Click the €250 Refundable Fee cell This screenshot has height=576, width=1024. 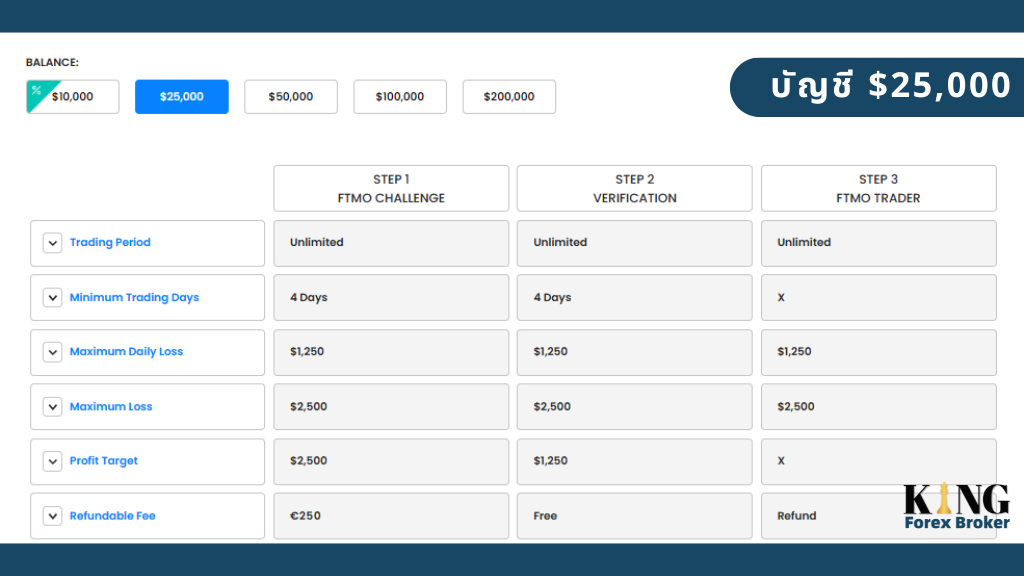point(391,516)
